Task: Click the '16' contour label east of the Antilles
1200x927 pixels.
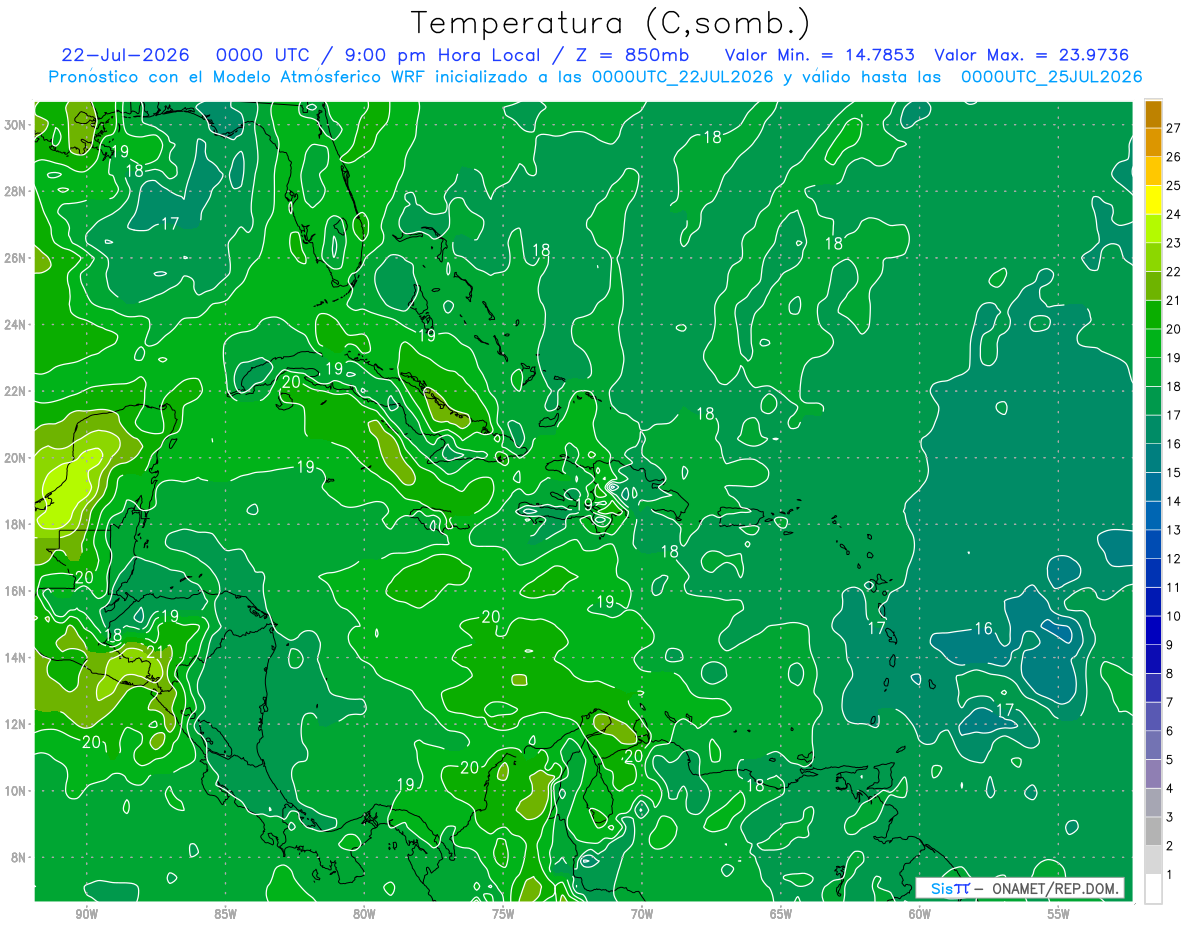Action: click(983, 628)
